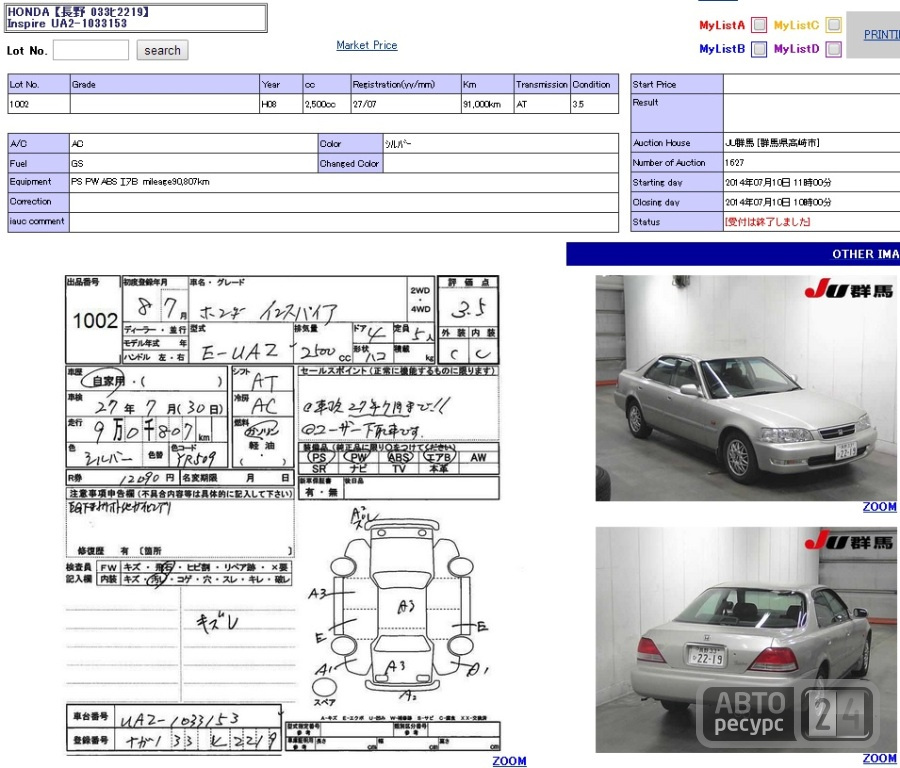Click the search button
900x768 pixels.
162,51
